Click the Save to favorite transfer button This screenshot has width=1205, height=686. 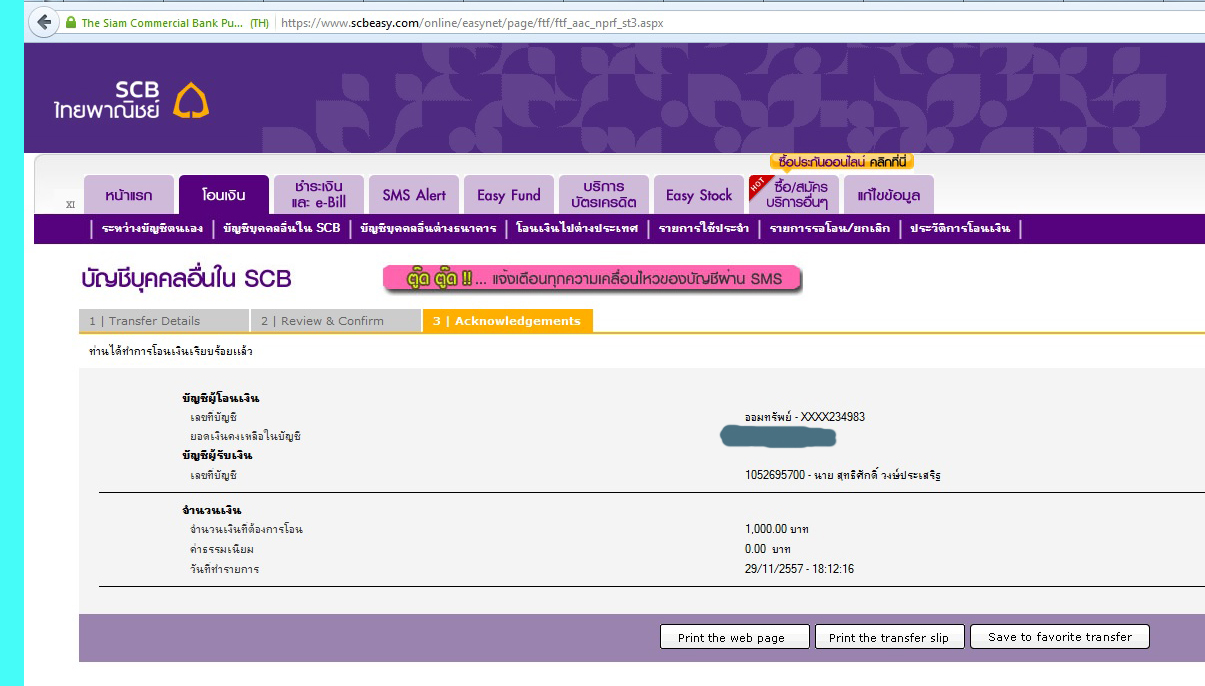point(1060,637)
